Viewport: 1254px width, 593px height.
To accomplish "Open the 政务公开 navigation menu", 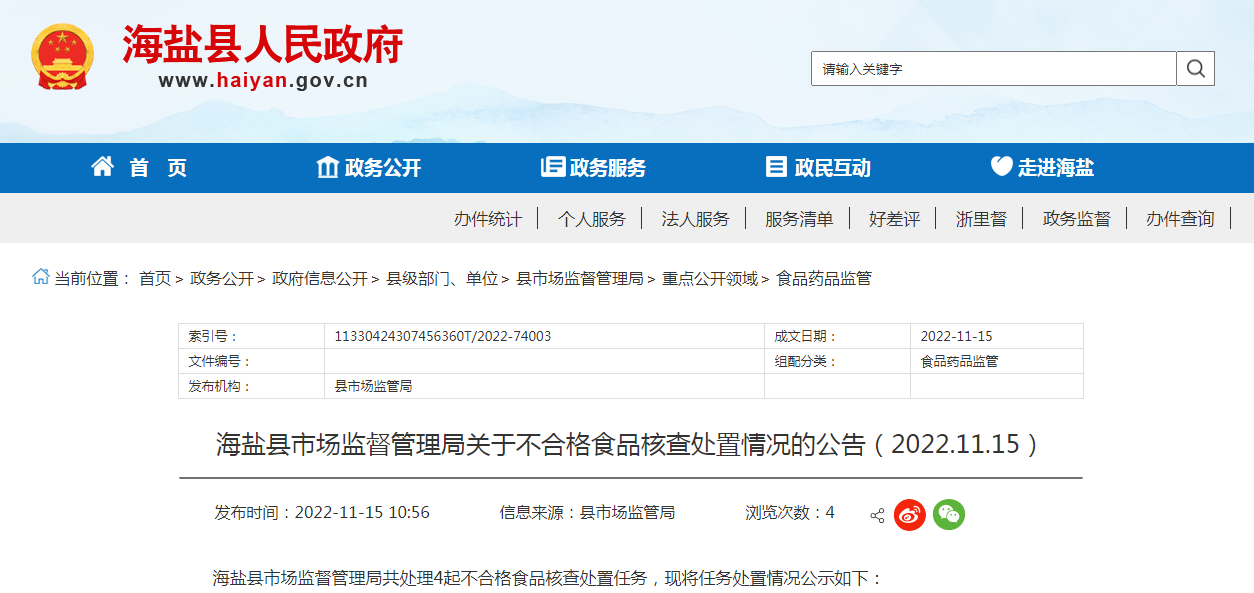I will click(x=383, y=168).
